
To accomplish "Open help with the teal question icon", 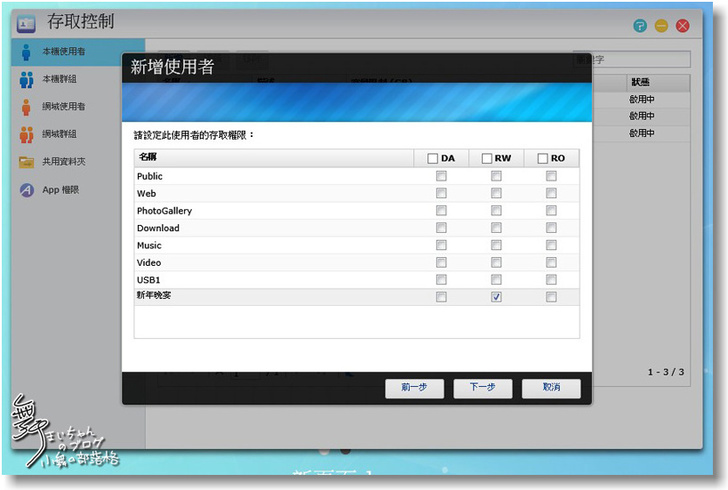I will [x=640, y=26].
